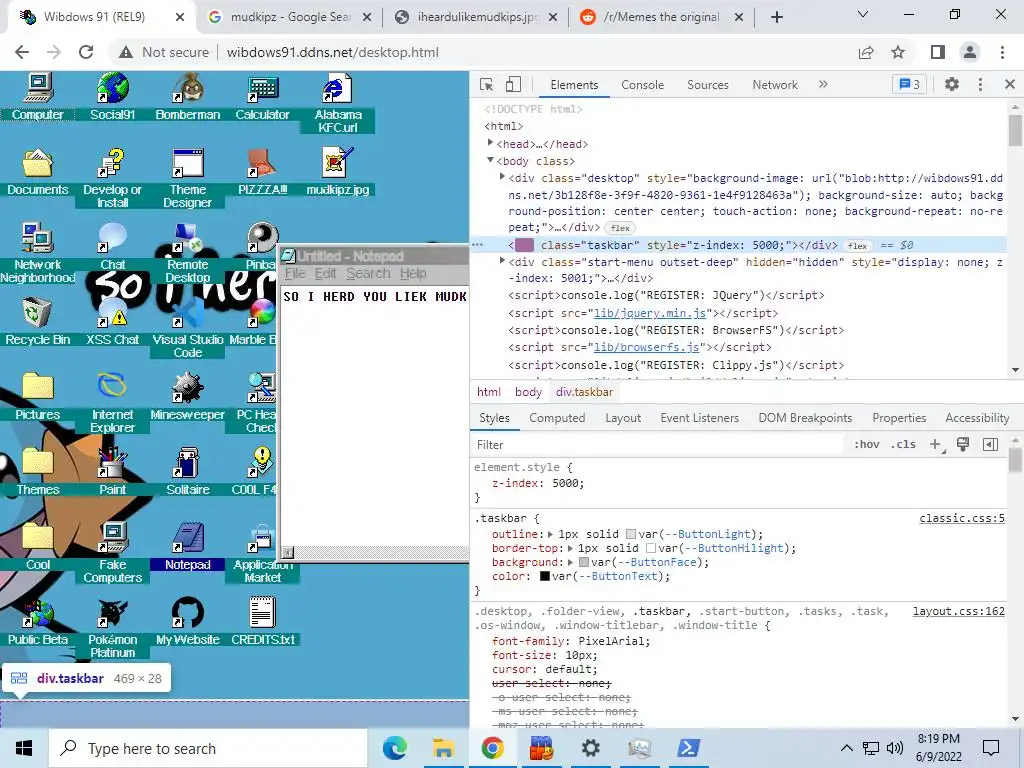Open the Computed styles tab

click(557, 417)
